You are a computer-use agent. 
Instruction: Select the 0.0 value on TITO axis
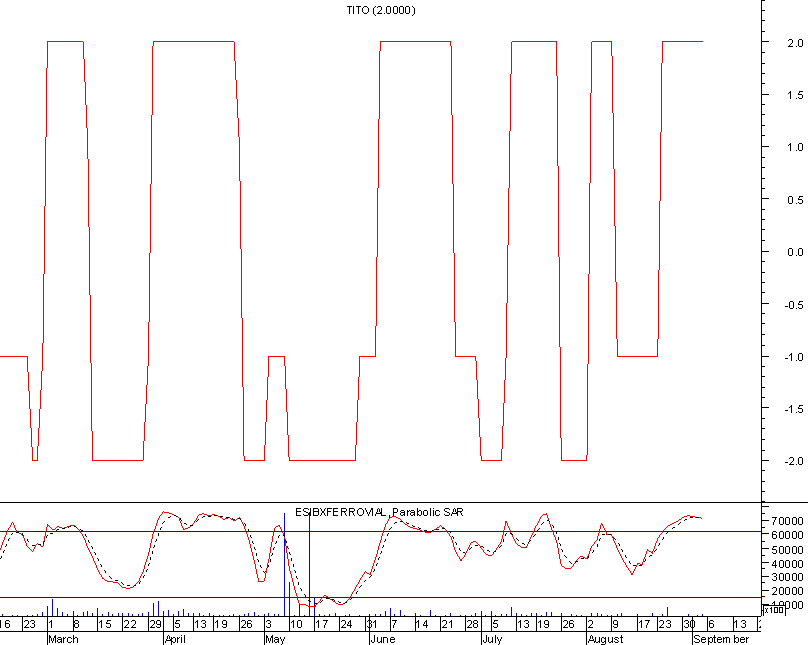[x=795, y=252]
